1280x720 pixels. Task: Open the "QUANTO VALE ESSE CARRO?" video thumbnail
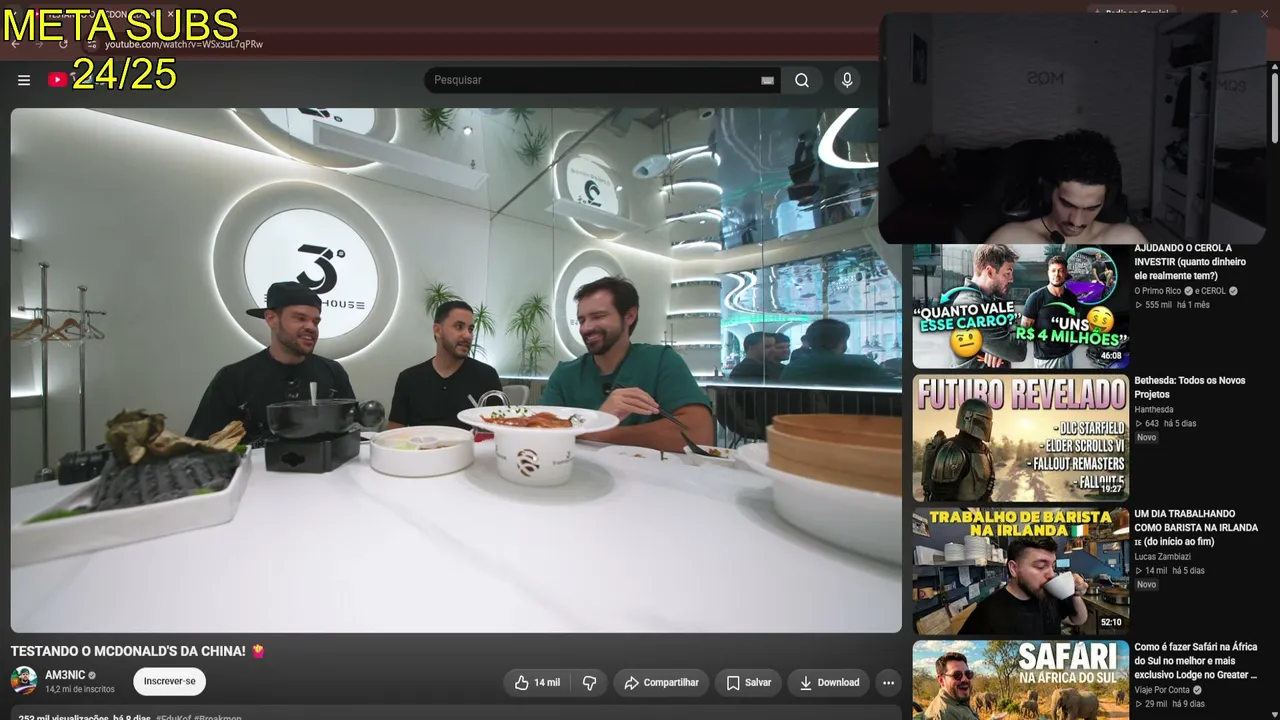click(1020, 306)
